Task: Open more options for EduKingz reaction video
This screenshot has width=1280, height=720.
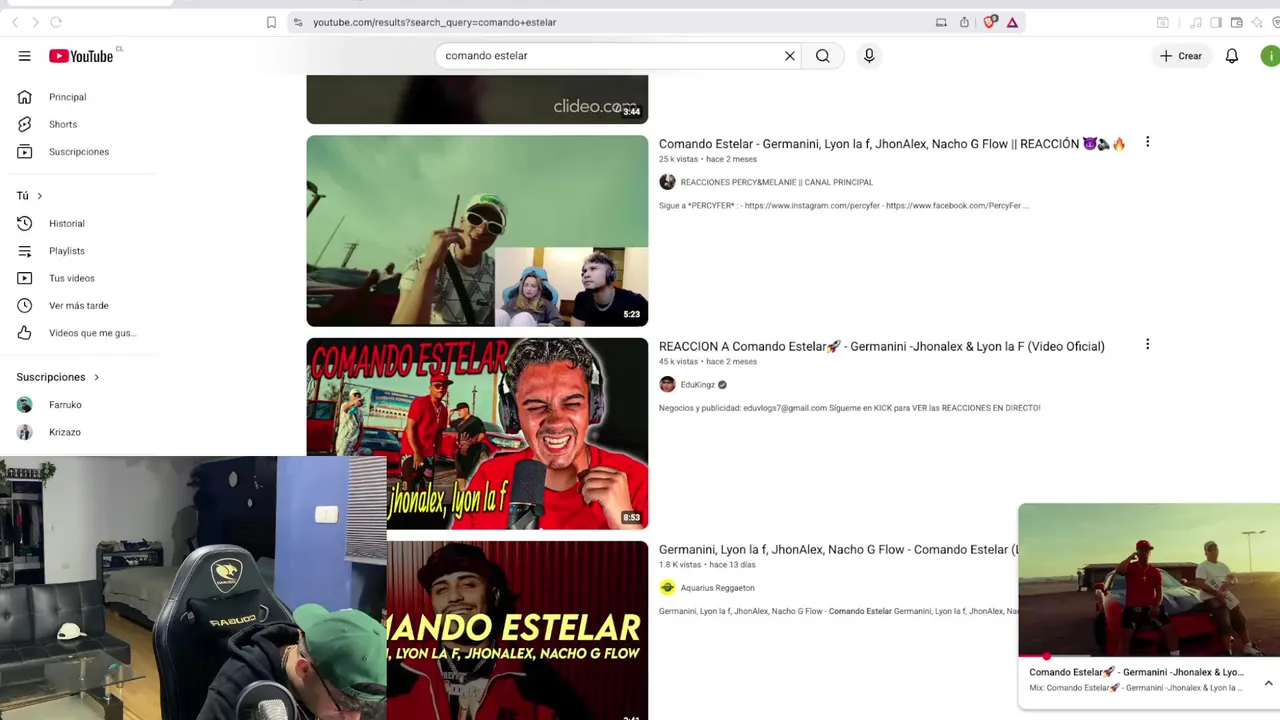Action: 1147,344
